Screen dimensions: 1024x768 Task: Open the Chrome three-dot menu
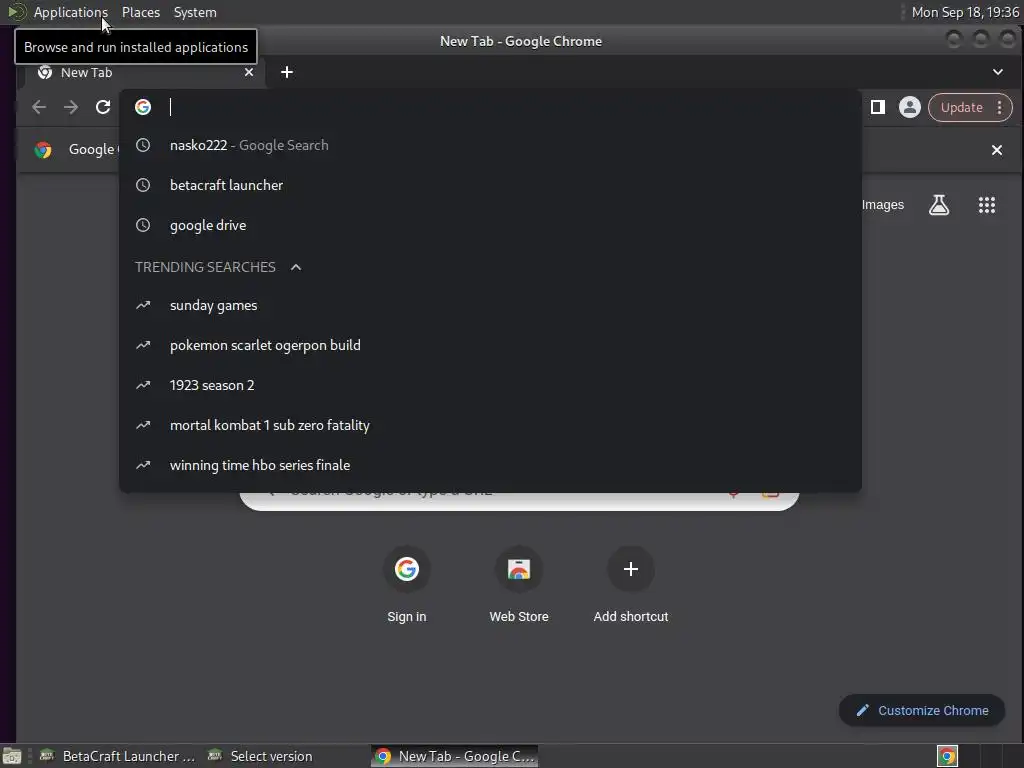coord(1000,108)
